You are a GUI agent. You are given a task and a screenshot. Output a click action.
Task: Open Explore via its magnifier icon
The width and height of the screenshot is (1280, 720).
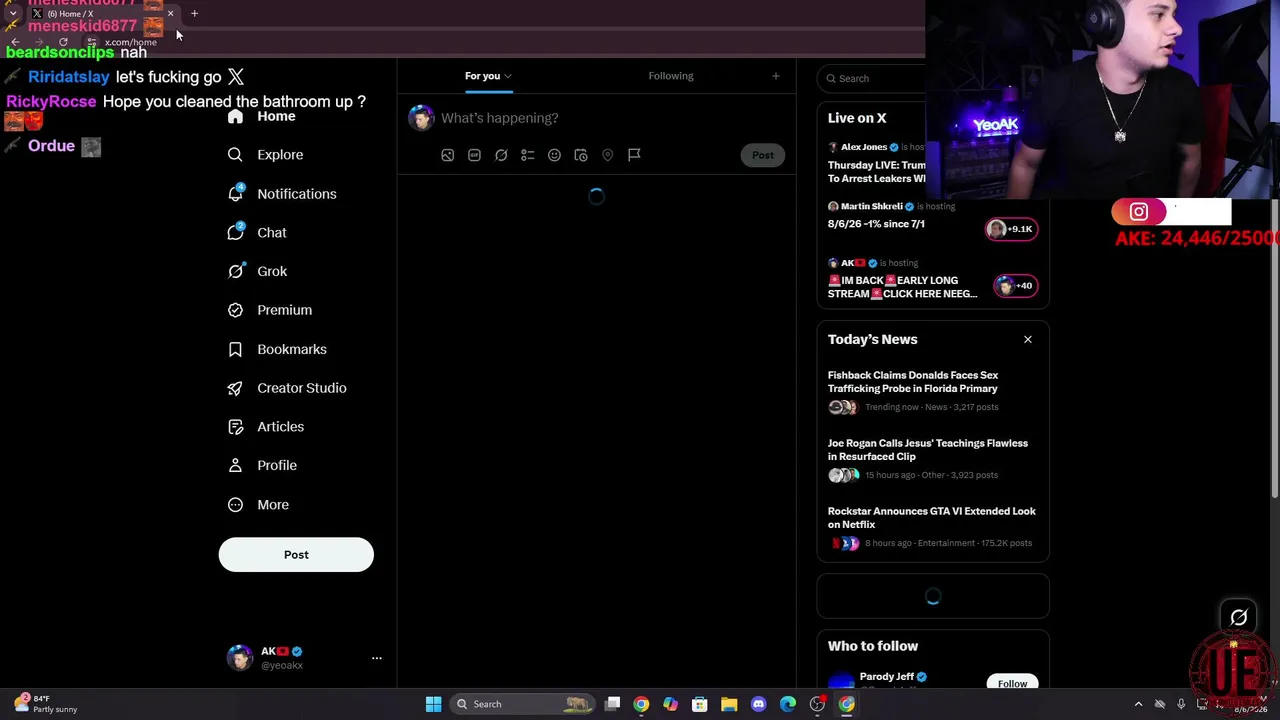click(x=235, y=155)
